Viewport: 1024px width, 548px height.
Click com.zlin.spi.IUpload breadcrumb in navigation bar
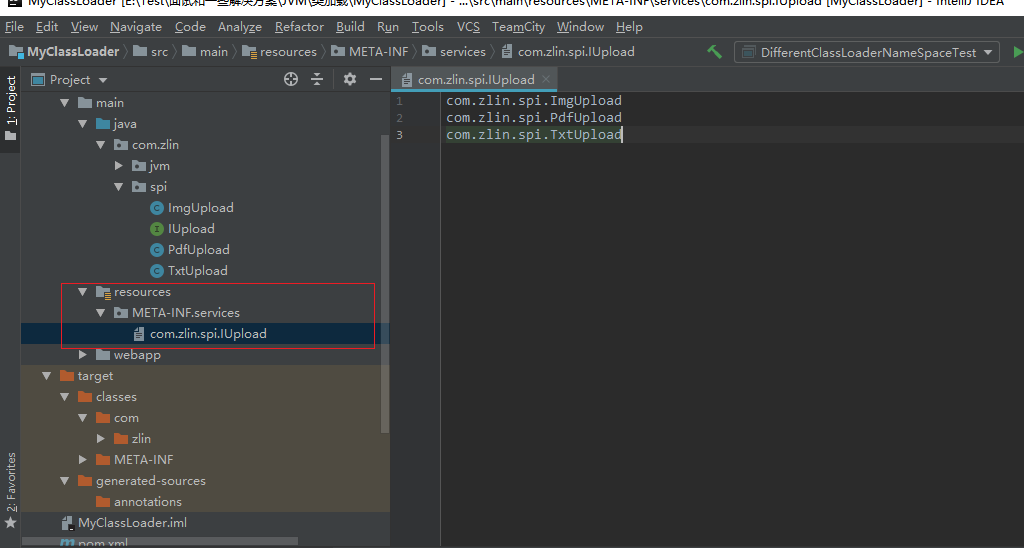tap(568, 52)
